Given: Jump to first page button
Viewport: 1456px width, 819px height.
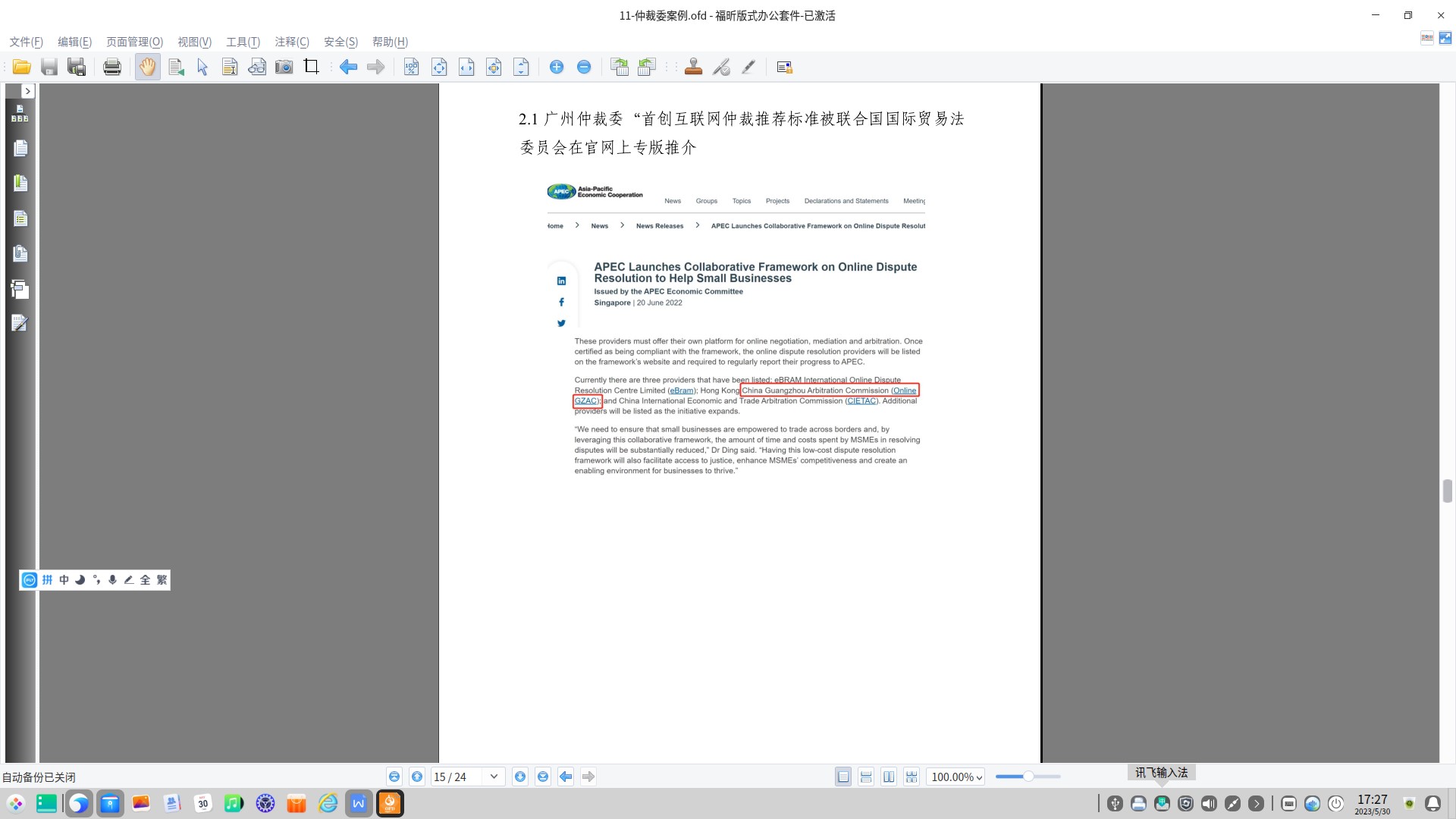Looking at the screenshot, I should 394,777.
